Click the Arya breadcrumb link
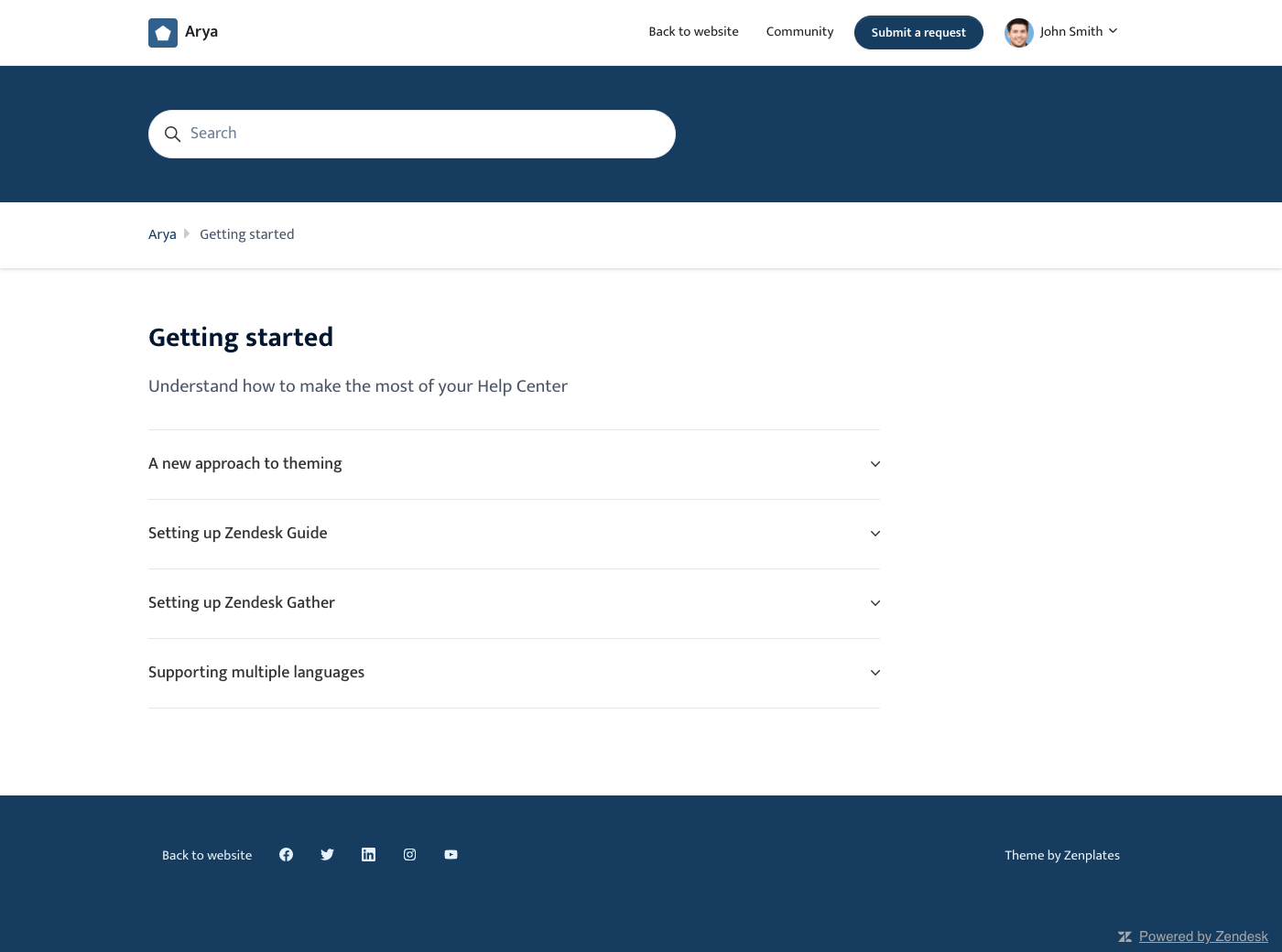The height and width of the screenshot is (952, 1282). pos(162,234)
